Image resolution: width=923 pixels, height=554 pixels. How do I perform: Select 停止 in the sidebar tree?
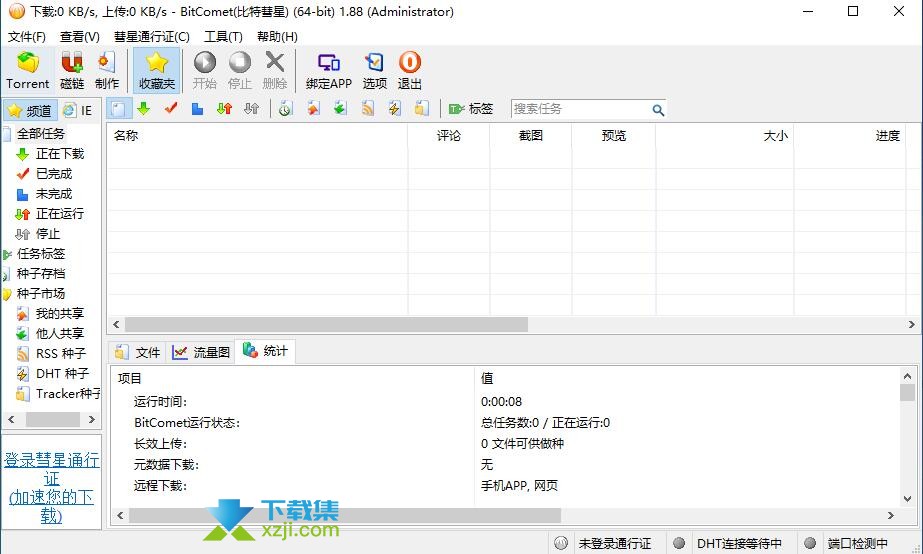[48, 234]
